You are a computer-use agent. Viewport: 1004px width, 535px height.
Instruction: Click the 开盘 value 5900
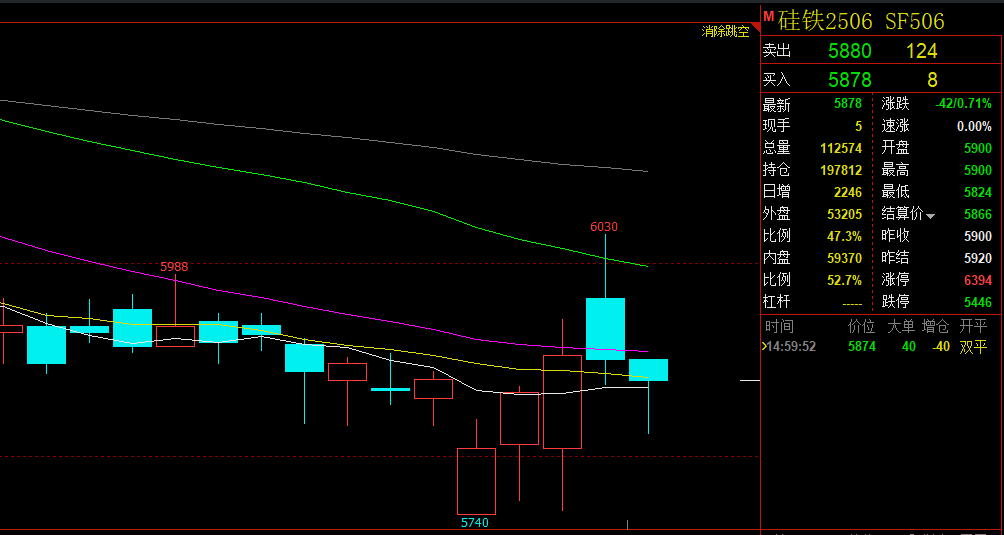978,148
